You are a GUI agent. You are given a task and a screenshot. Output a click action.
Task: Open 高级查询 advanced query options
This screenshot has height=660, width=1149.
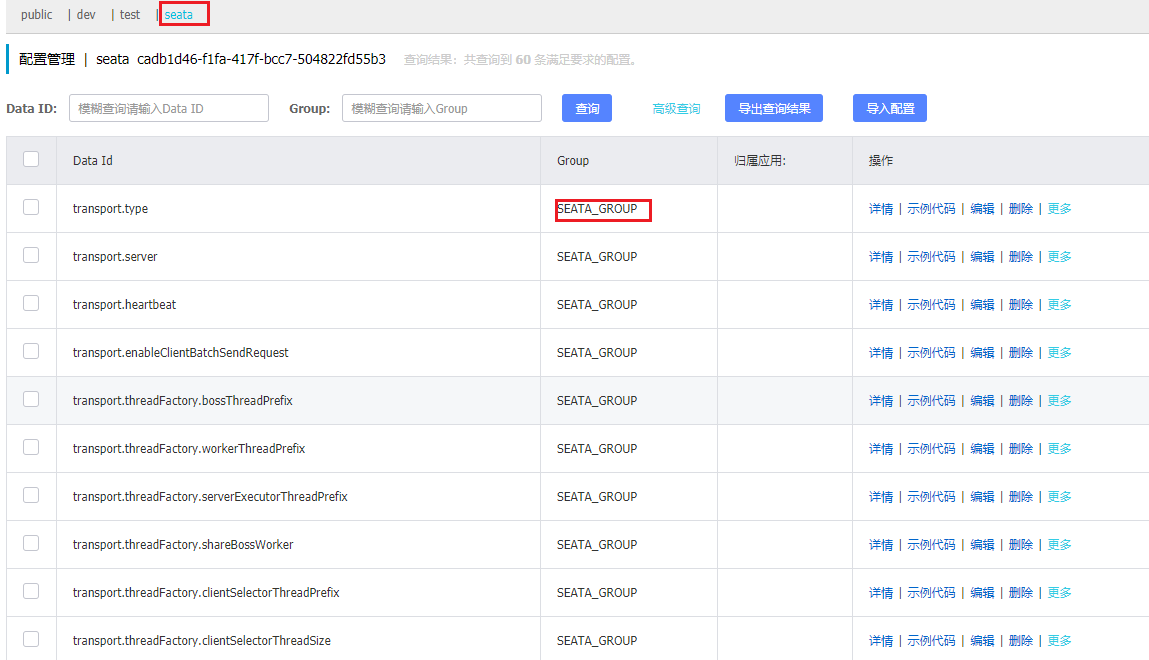[676, 109]
